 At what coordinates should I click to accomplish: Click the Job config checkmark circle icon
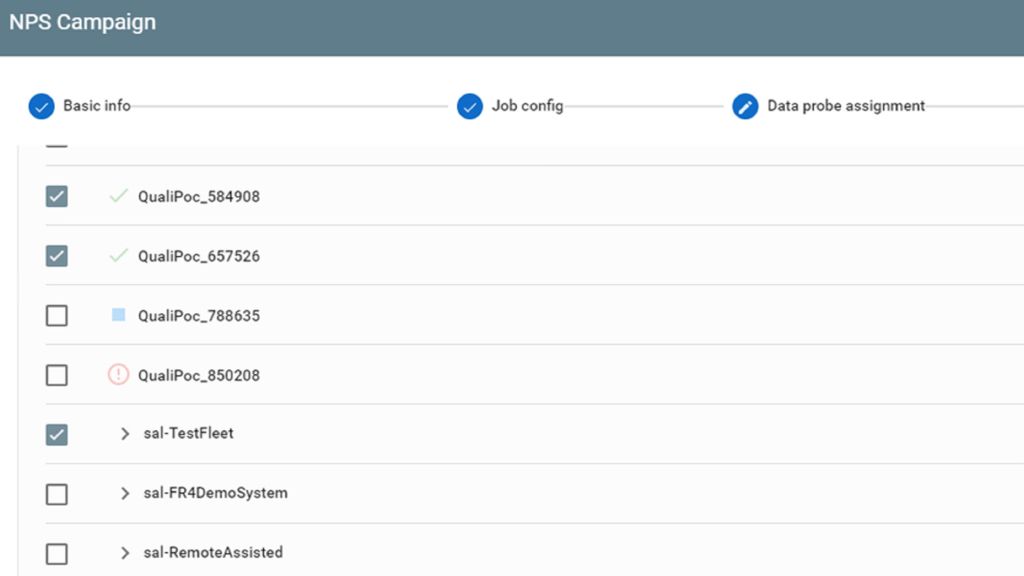[470, 106]
